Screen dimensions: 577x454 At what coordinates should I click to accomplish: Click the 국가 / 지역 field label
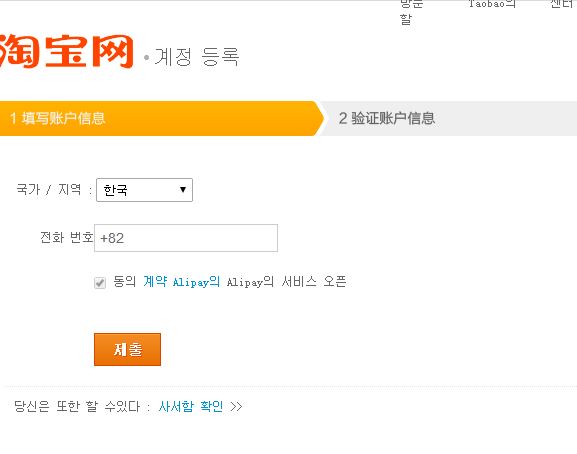49,189
